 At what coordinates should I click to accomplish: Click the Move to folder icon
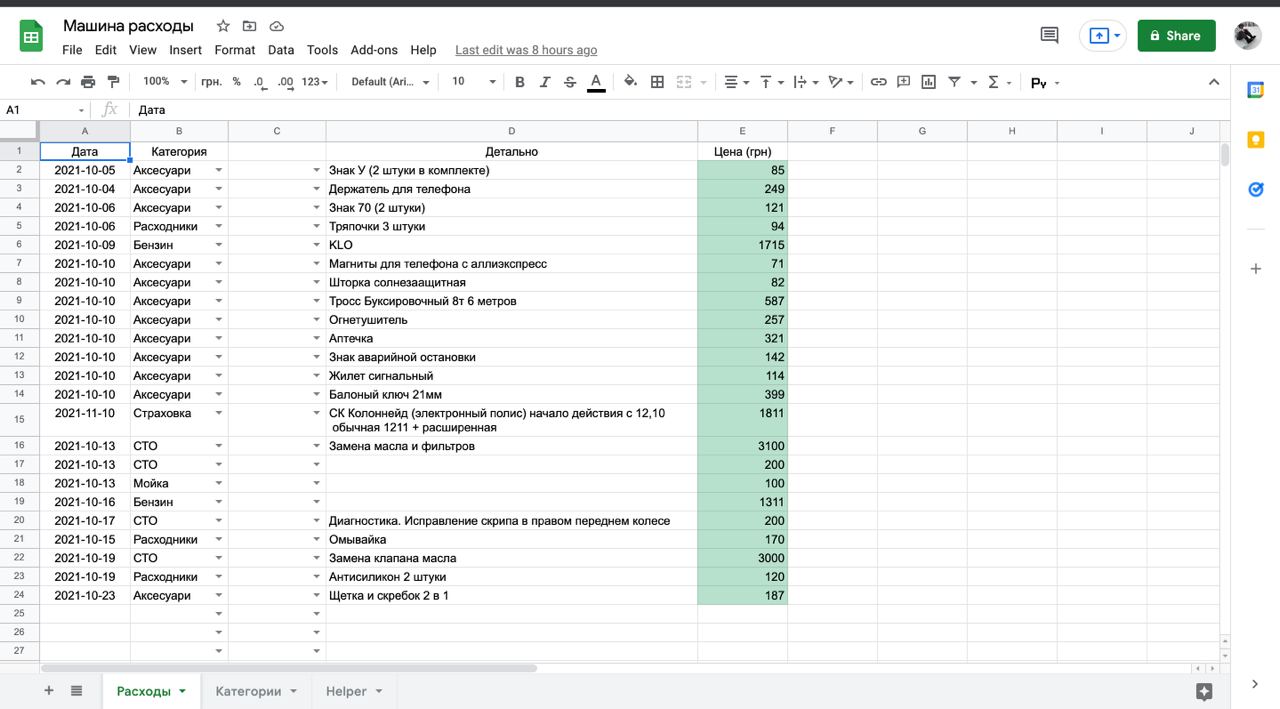(x=249, y=26)
